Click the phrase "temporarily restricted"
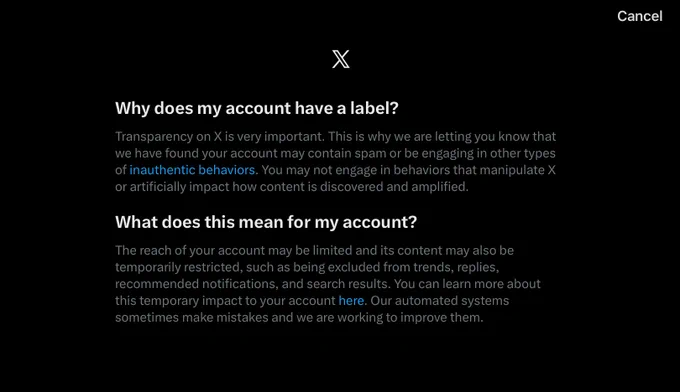The width and height of the screenshot is (680, 392). coord(177,267)
